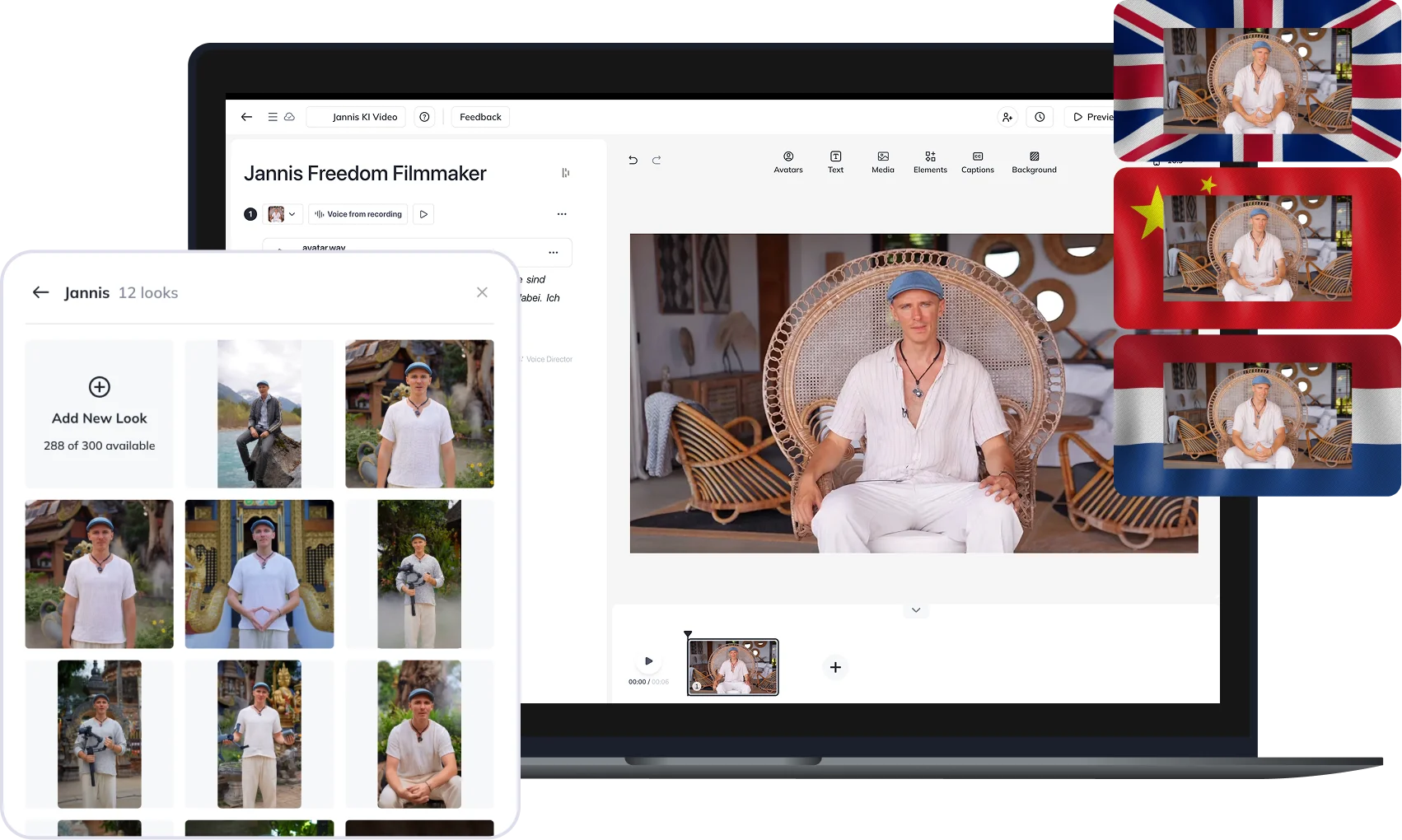The image size is (1402, 840).
Task: Click the panel toggle icon beside script title
Action: 565,173
